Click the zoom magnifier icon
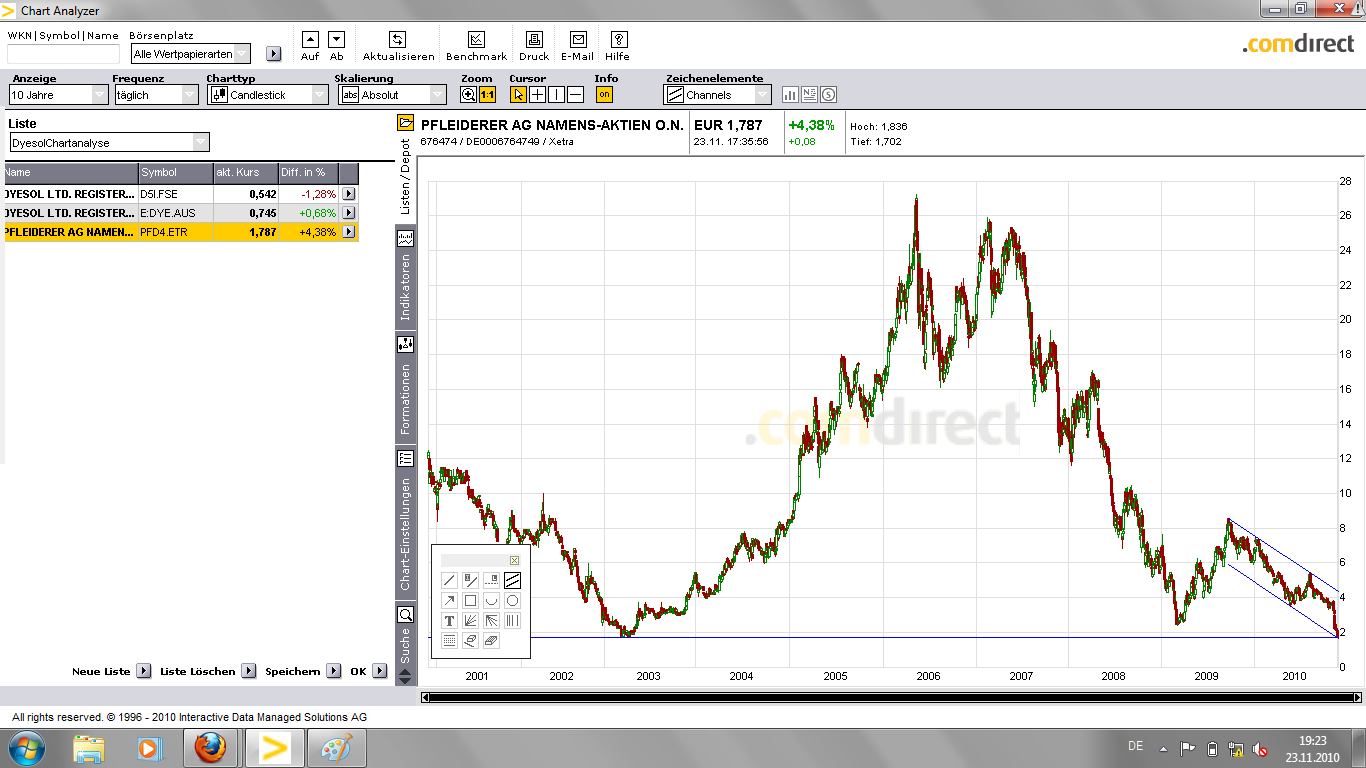The image size is (1366, 768). [468, 95]
